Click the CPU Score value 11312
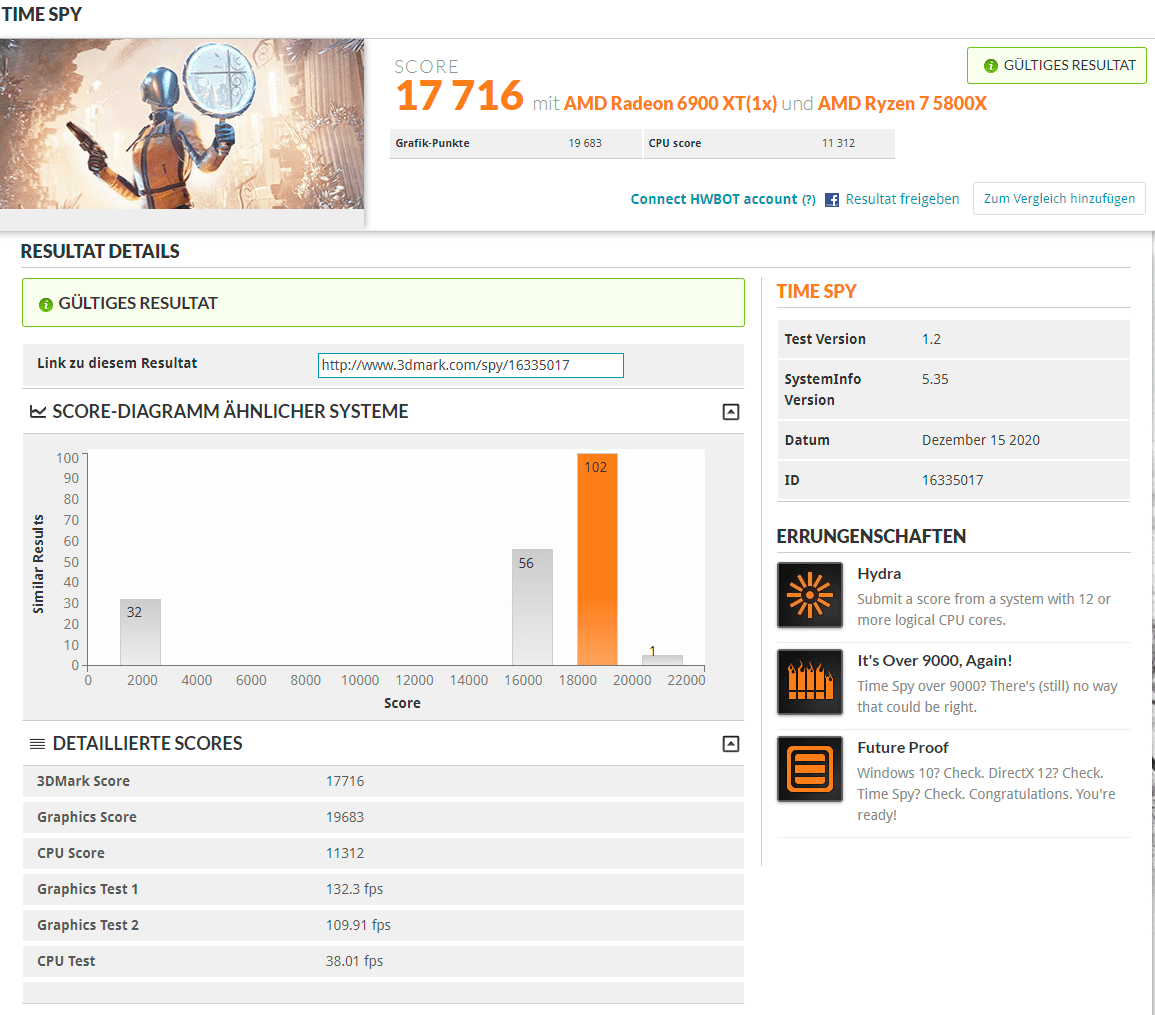The width and height of the screenshot is (1155, 1015). [345, 853]
